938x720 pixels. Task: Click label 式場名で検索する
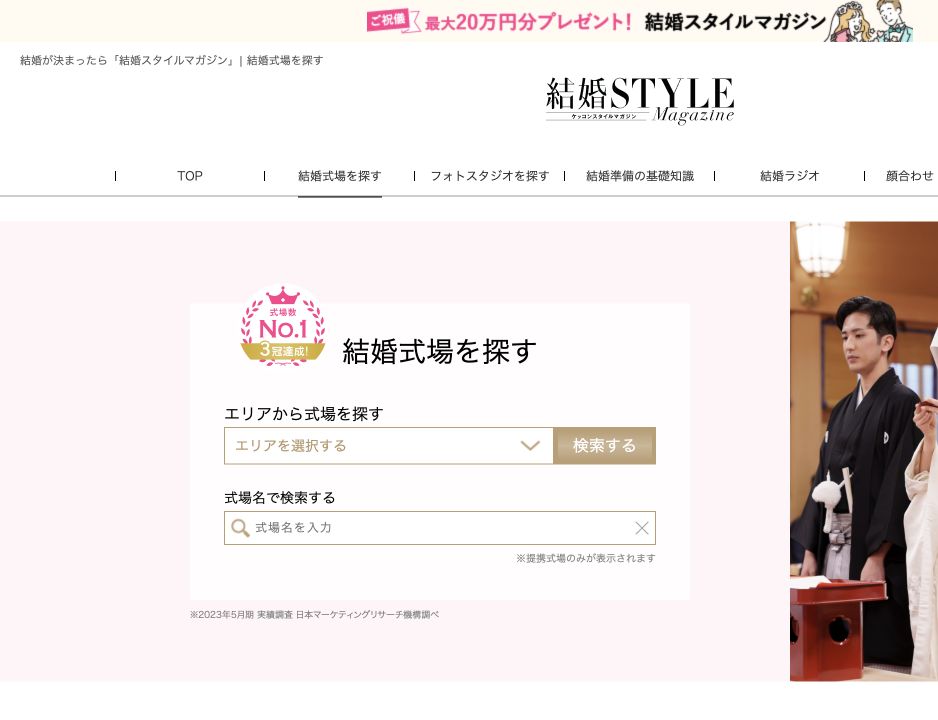[x=280, y=498]
